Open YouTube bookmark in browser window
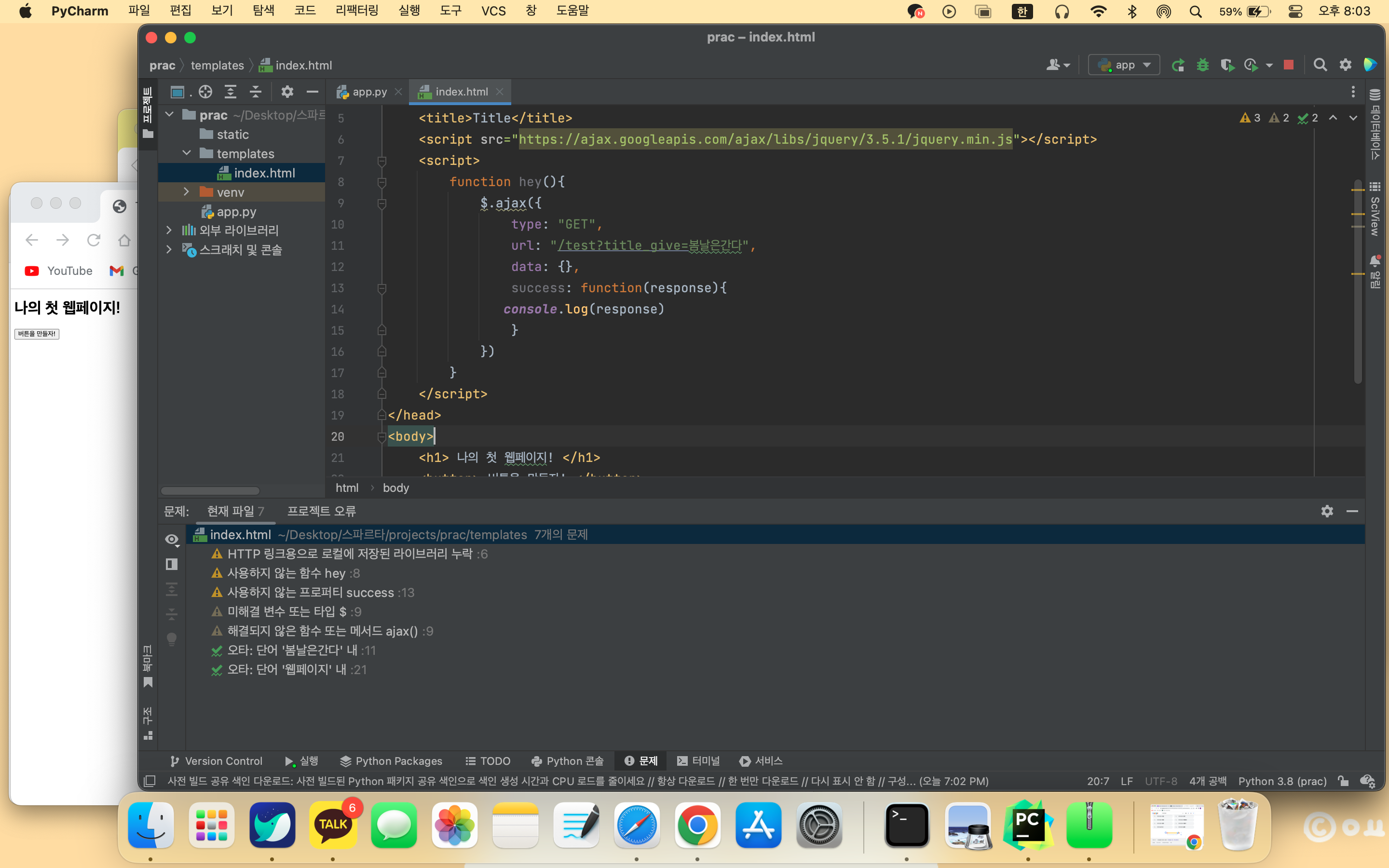The height and width of the screenshot is (868, 1389). pos(58,271)
